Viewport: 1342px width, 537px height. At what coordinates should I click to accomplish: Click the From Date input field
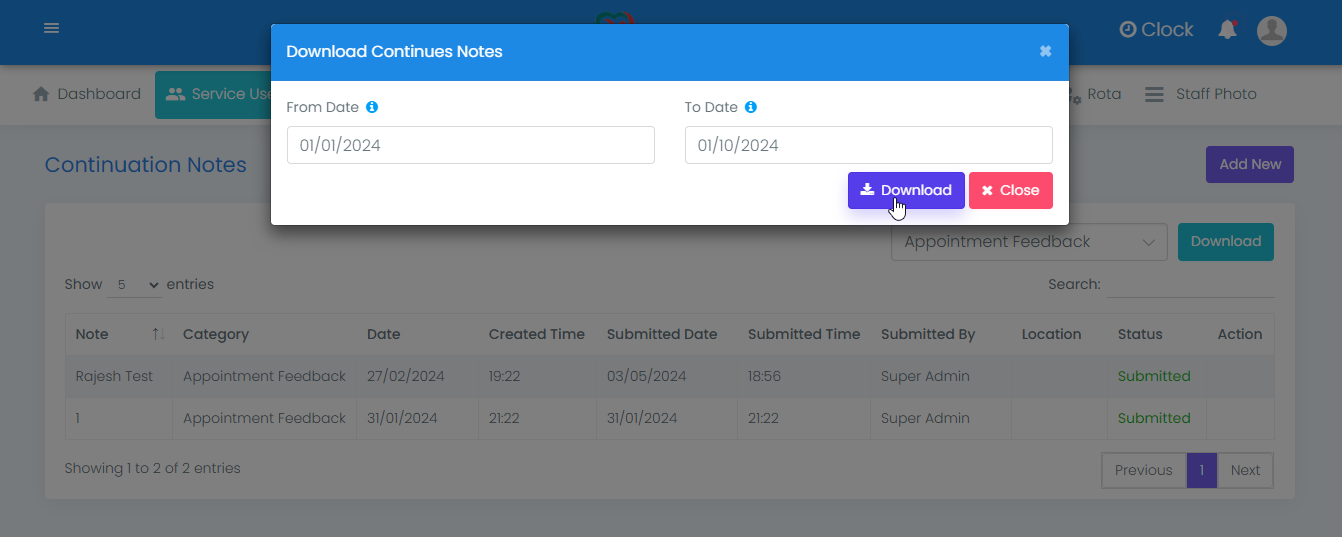(471, 145)
